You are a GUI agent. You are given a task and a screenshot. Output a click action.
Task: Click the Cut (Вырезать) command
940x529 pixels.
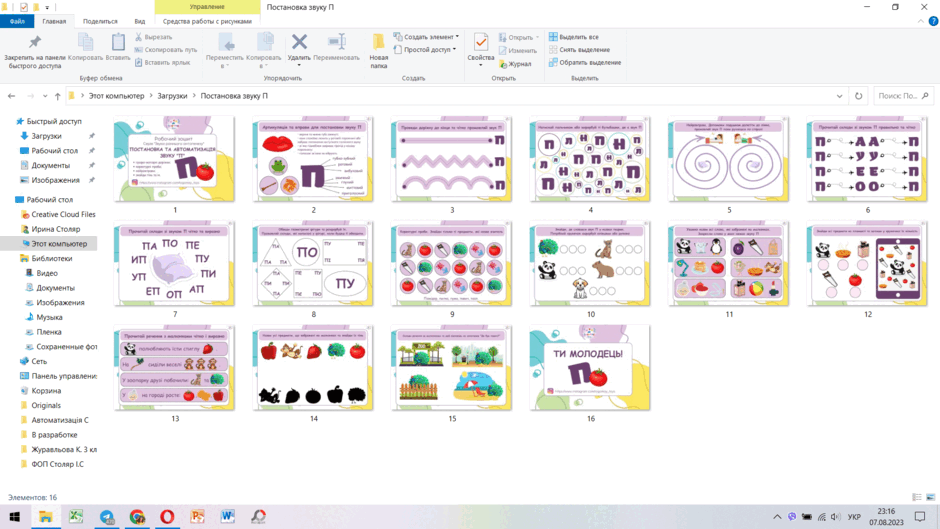pos(153,37)
